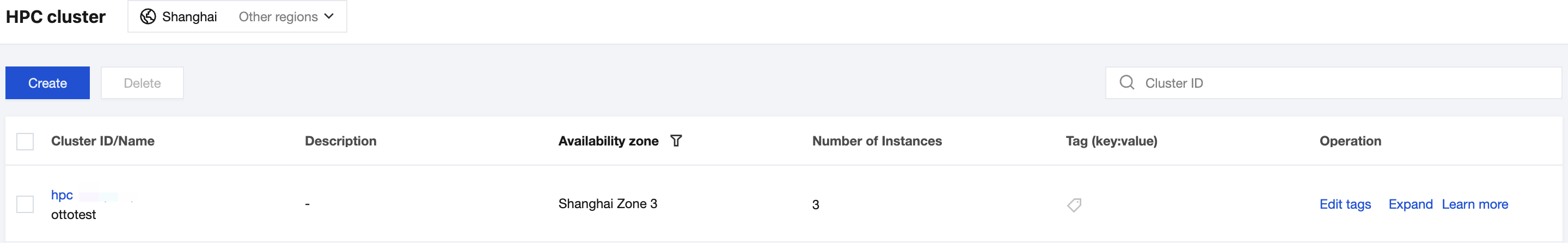
Task: Select the Shanghai region
Action: pos(189,16)
